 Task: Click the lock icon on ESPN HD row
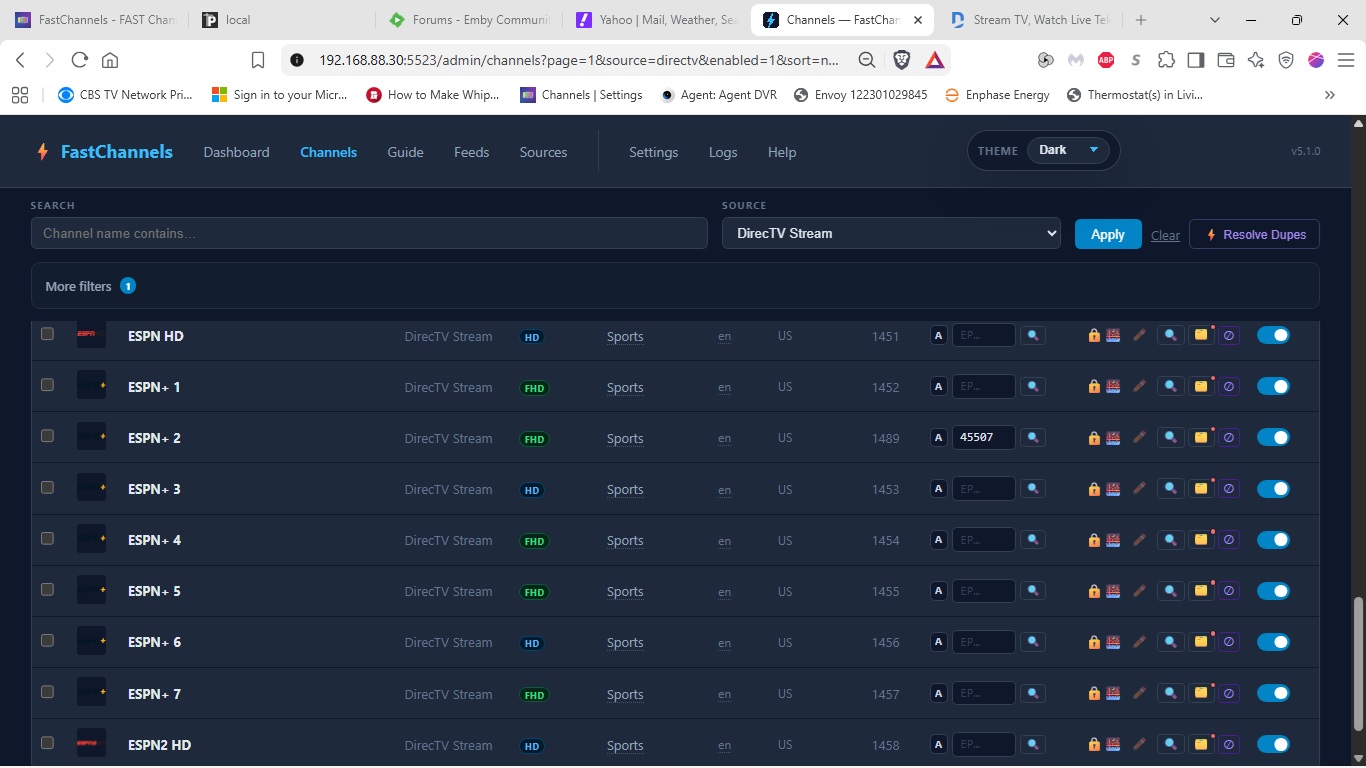click(1094, 336)
